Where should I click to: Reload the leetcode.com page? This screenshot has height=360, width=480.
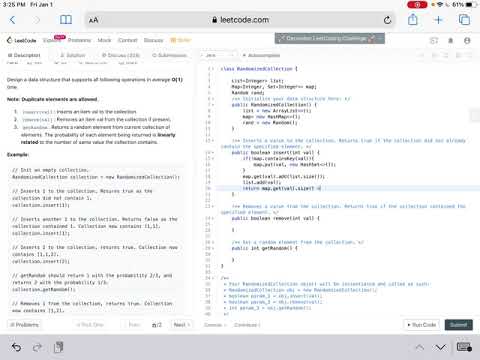click(x=387, y=20)
